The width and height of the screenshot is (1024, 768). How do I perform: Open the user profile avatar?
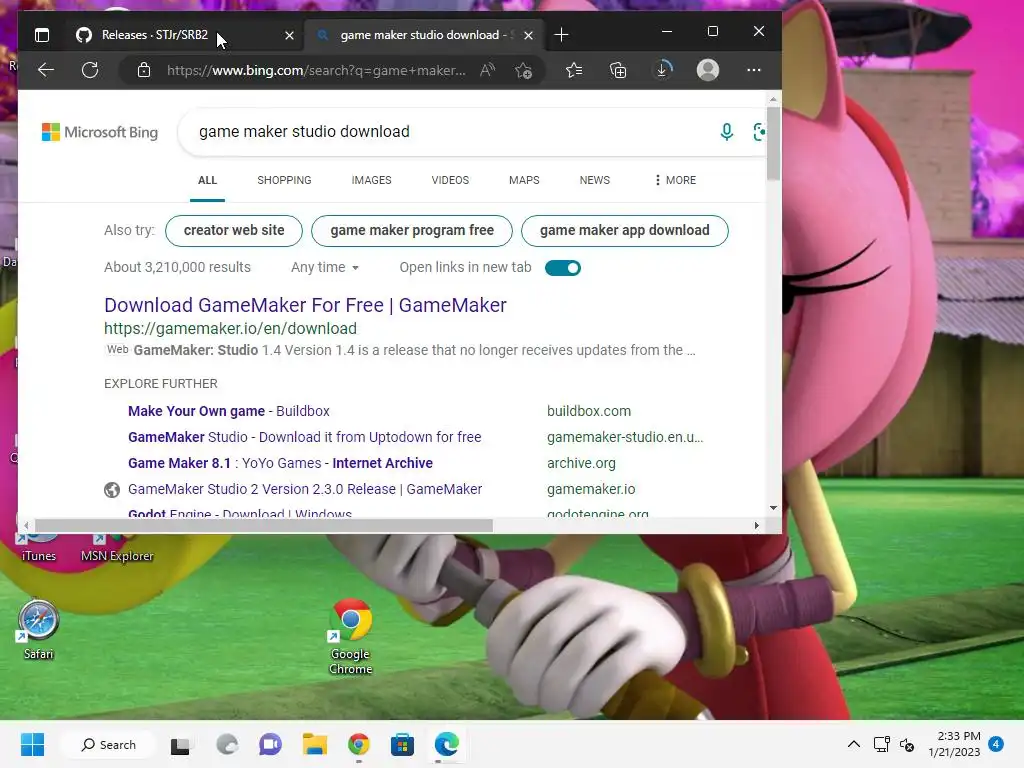(x=708, y=70)
